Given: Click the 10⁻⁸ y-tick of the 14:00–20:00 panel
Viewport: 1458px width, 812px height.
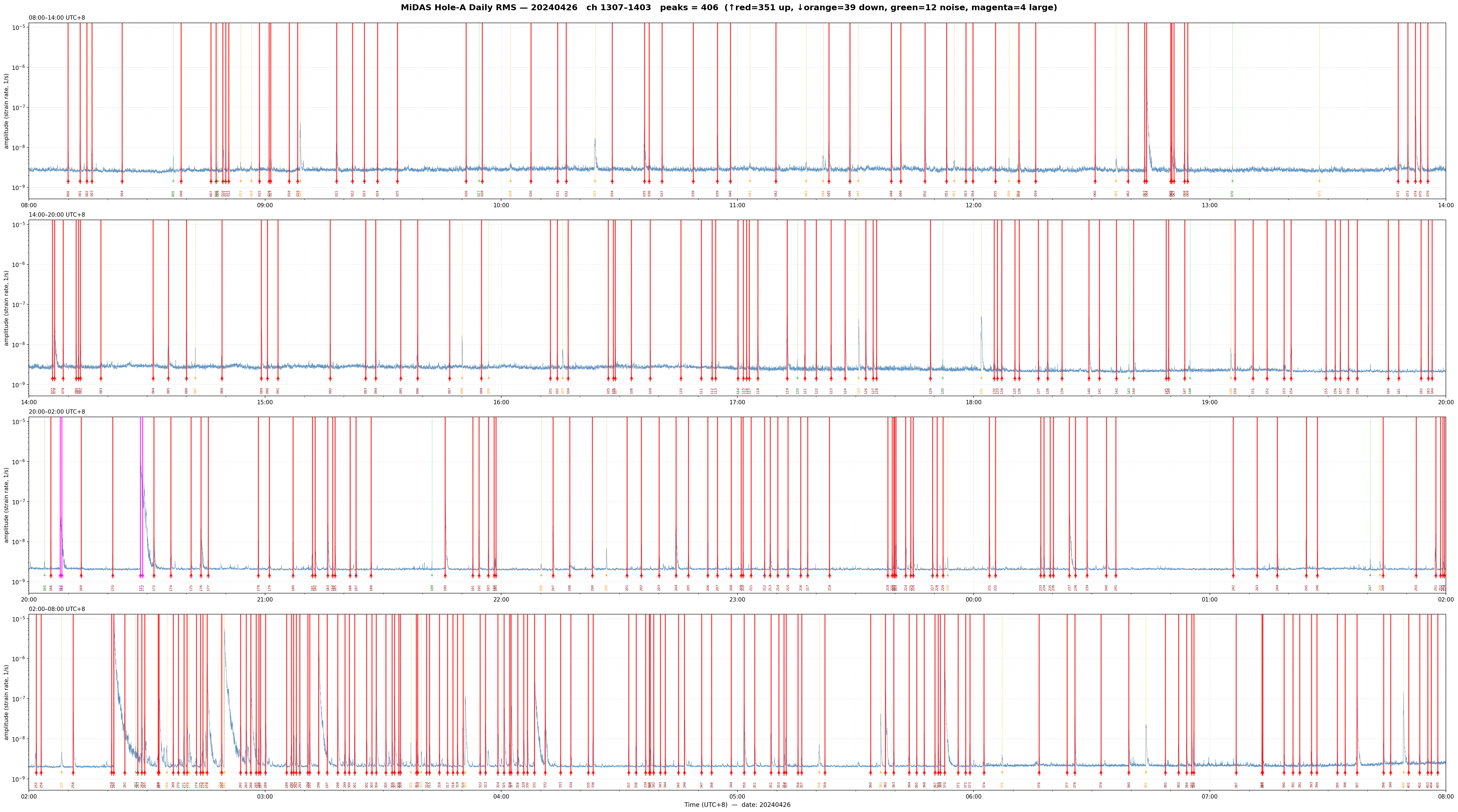Looking at the screenshot, I should [x=19, y=345].
